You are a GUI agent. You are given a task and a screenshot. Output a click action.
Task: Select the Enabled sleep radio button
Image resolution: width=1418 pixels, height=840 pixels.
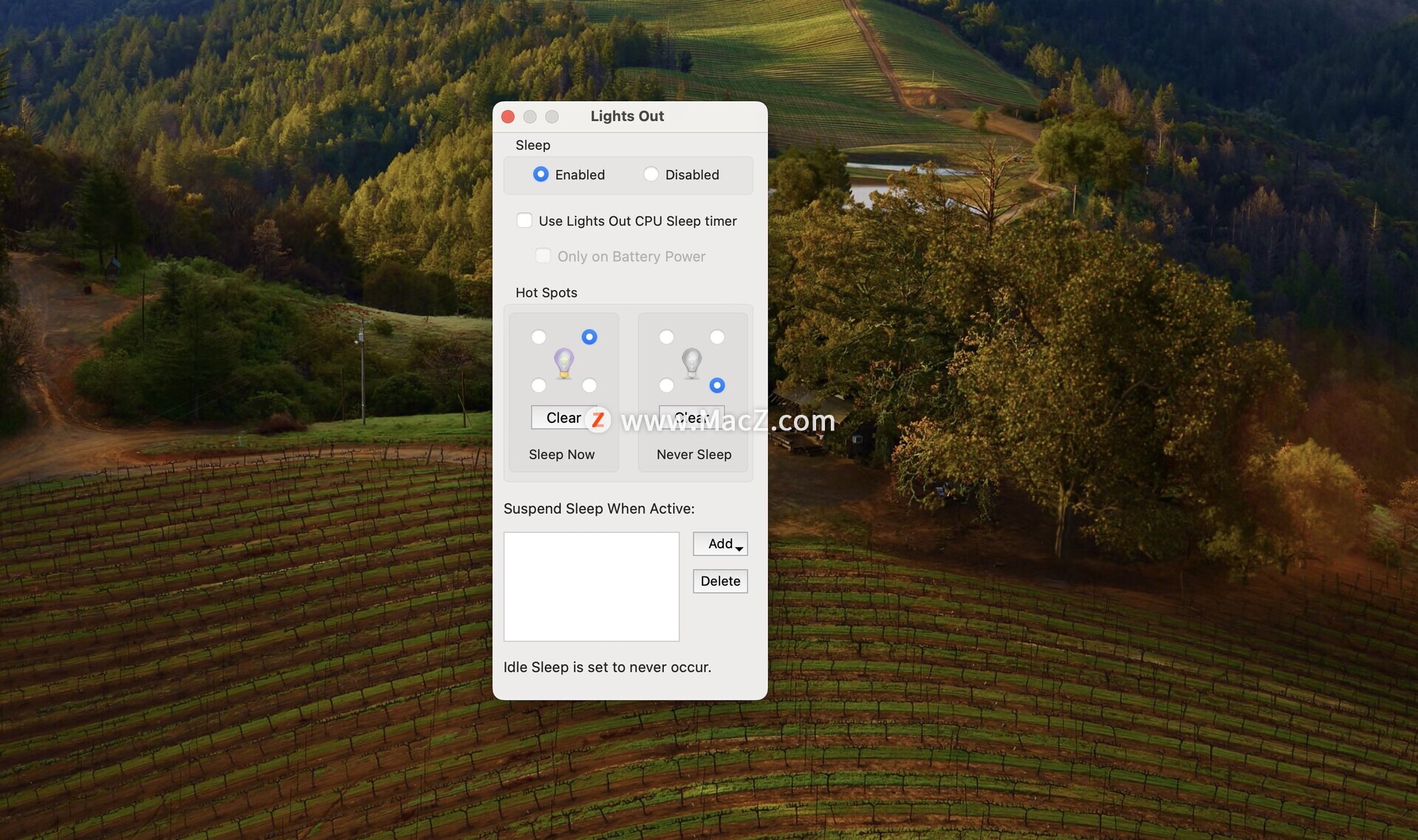[x=541, y=174]
